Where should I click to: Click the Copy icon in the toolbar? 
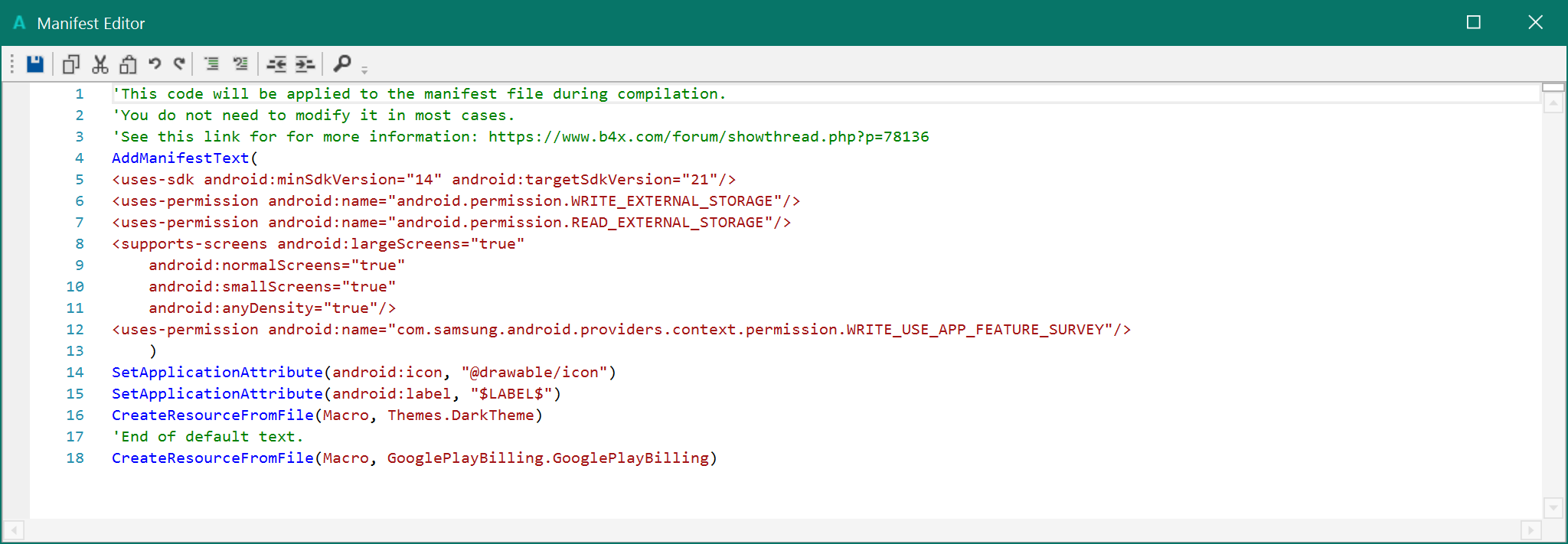[71, 64]
